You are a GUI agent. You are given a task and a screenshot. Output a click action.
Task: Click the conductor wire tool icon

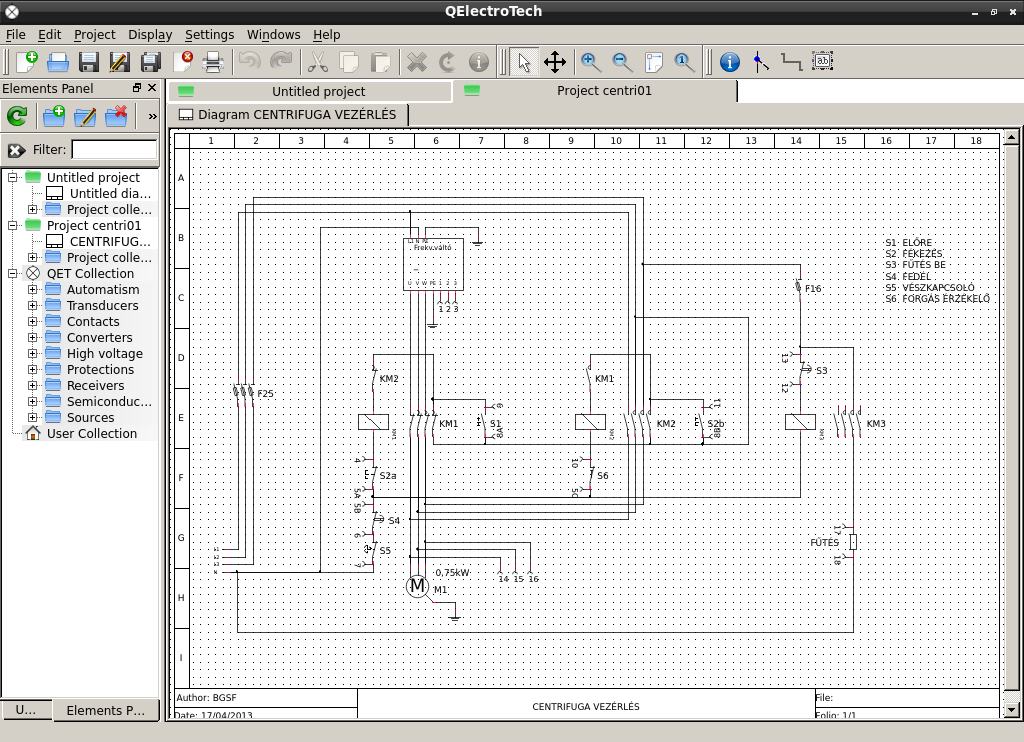[x=791, y=62]
